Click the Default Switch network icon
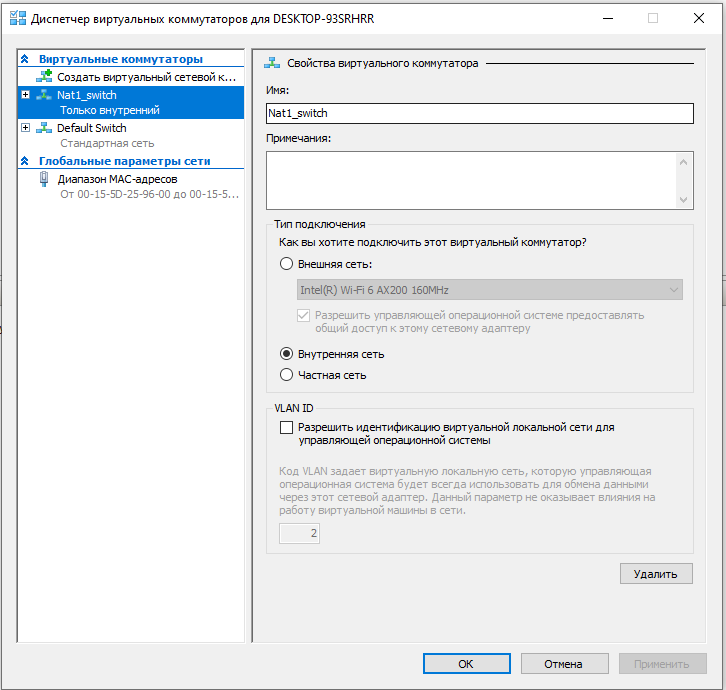 [x=43, y=128]
